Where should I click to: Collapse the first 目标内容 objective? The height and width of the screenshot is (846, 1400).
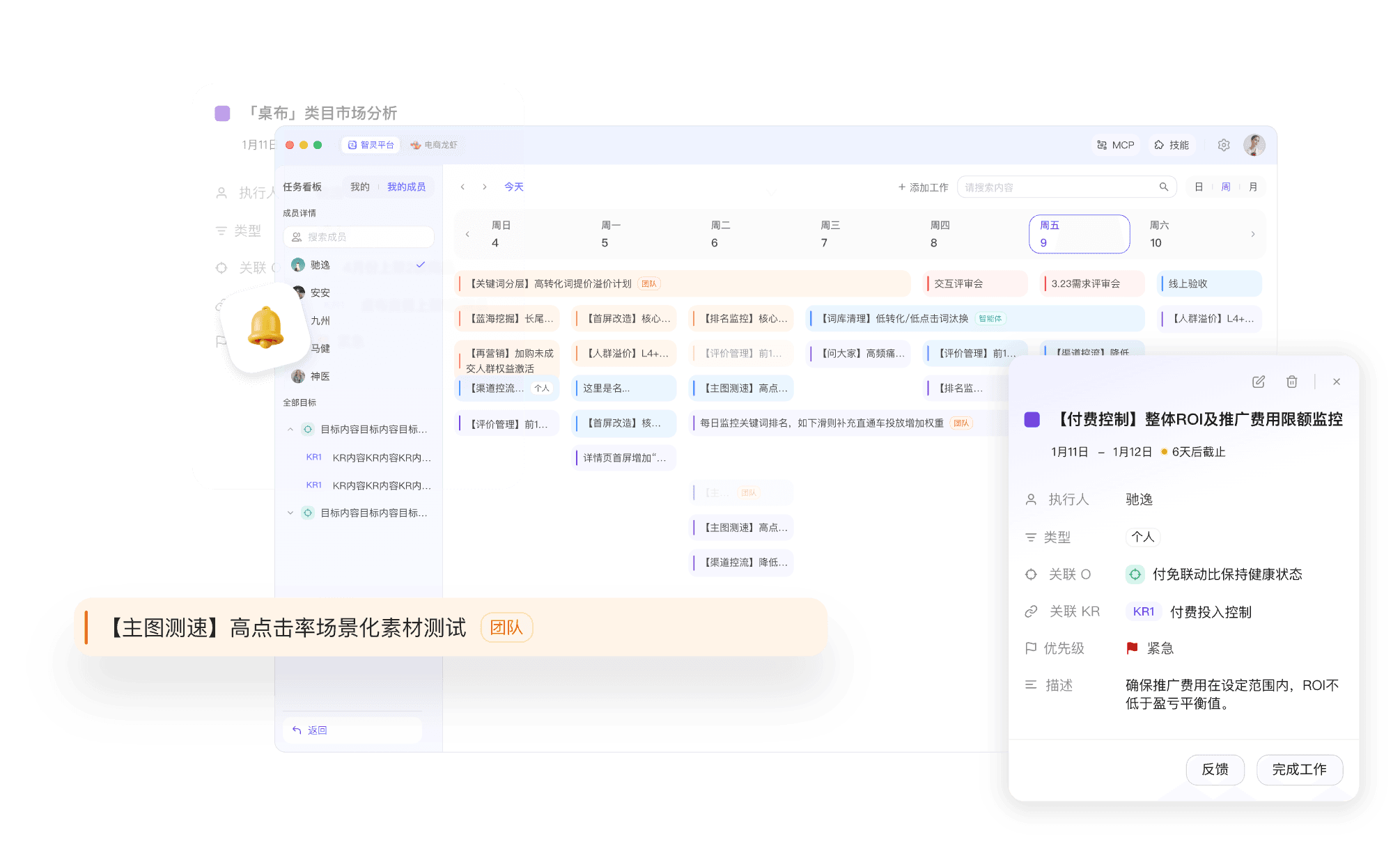point(290,429)
